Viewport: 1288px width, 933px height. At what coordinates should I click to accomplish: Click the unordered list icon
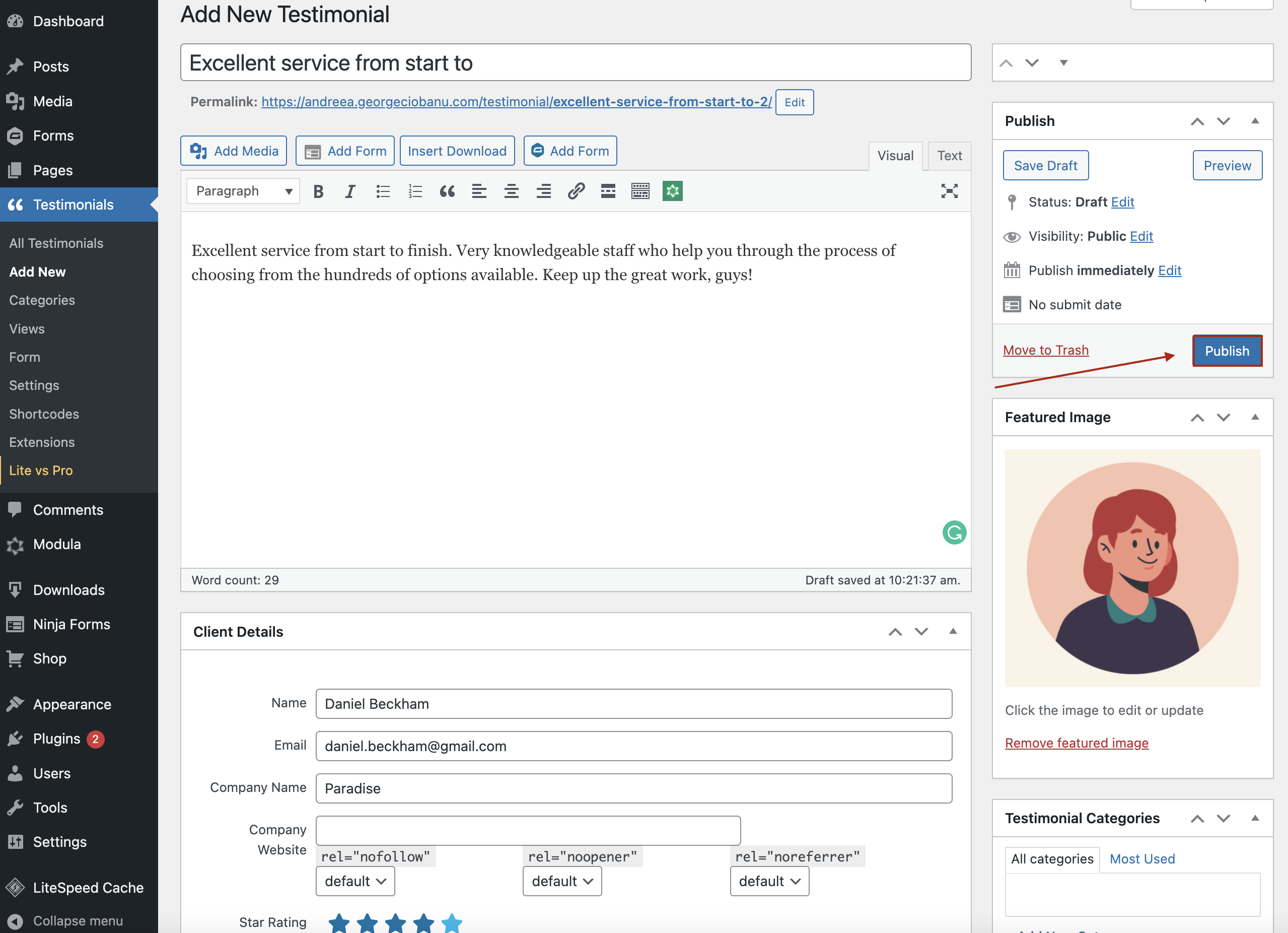[x=382, y=190]
